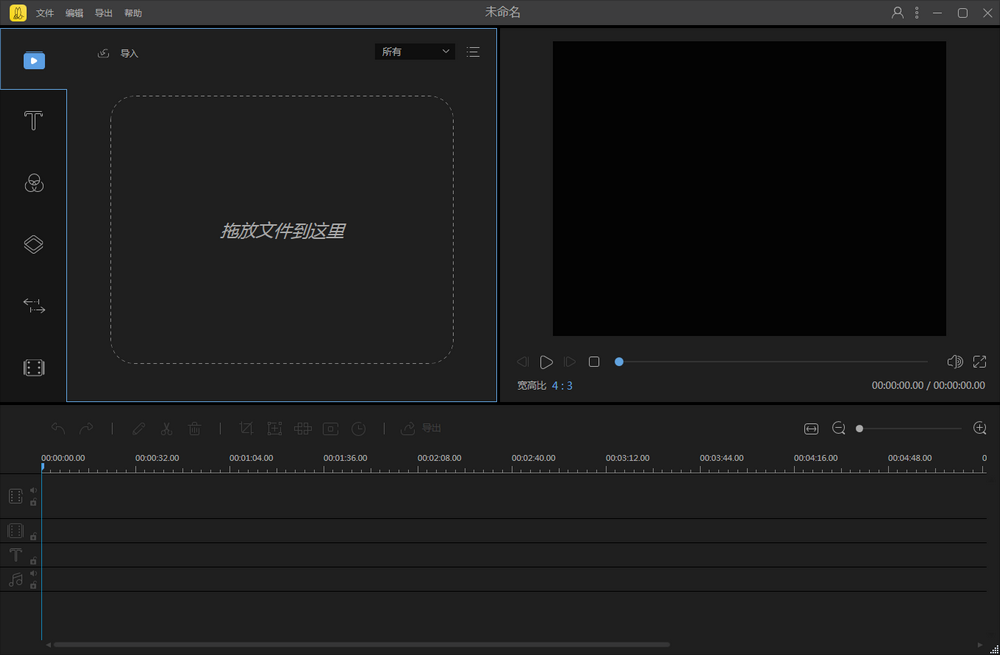Play the video preview
Screen dimensions: 1000x655
(x=546, y=362)
